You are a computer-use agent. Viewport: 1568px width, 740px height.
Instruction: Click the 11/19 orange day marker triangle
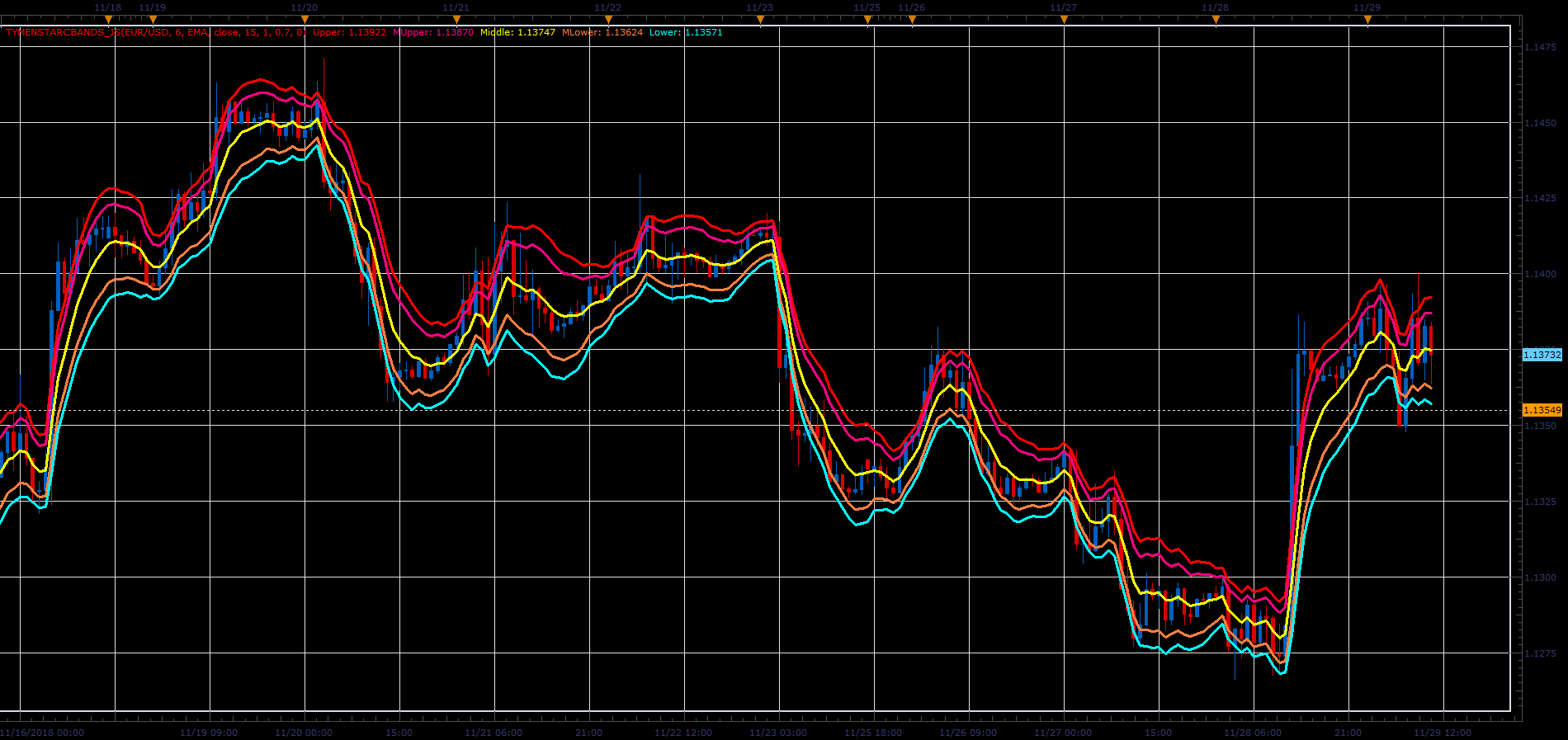tap(153, 20)
